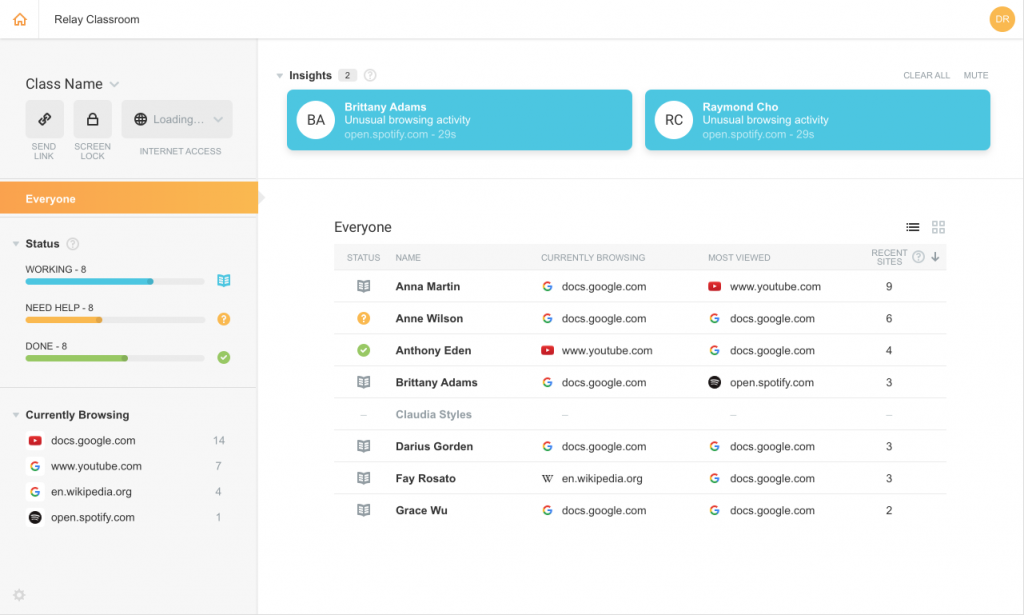Open settings gear icon
This screenshot has height=615, width=1024.
click(x=19, y=595)
